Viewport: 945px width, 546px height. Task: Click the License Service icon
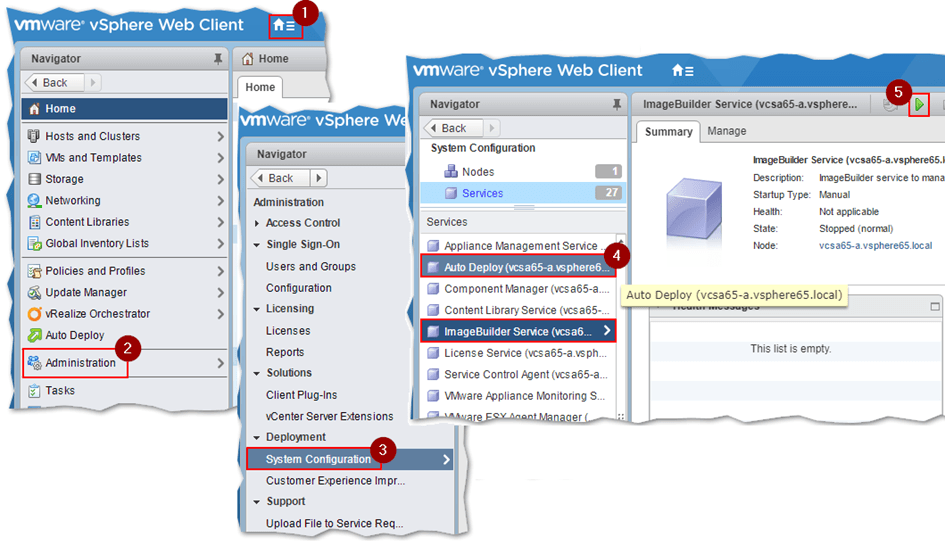click(433, 353)
